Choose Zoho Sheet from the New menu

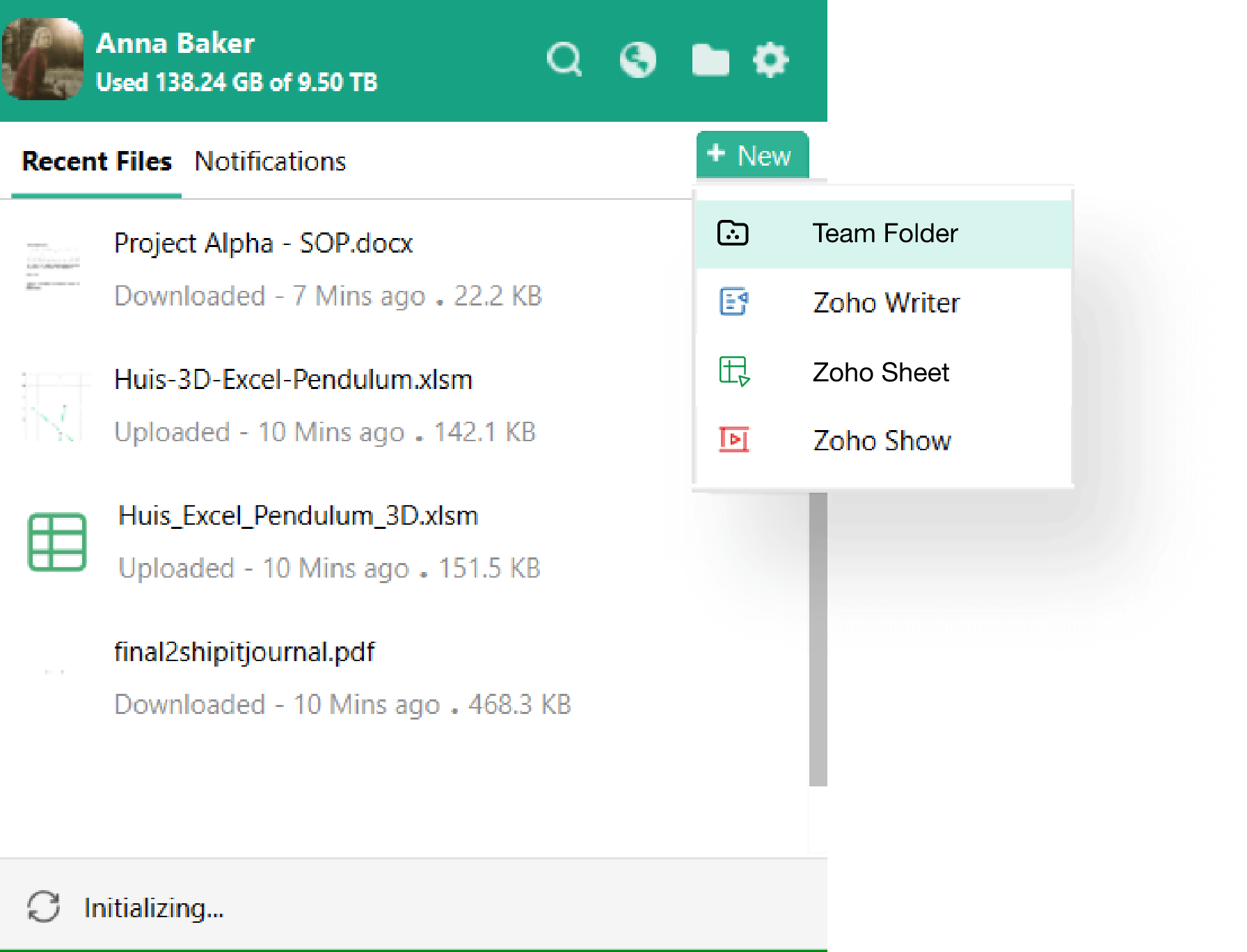pos(883,372)
